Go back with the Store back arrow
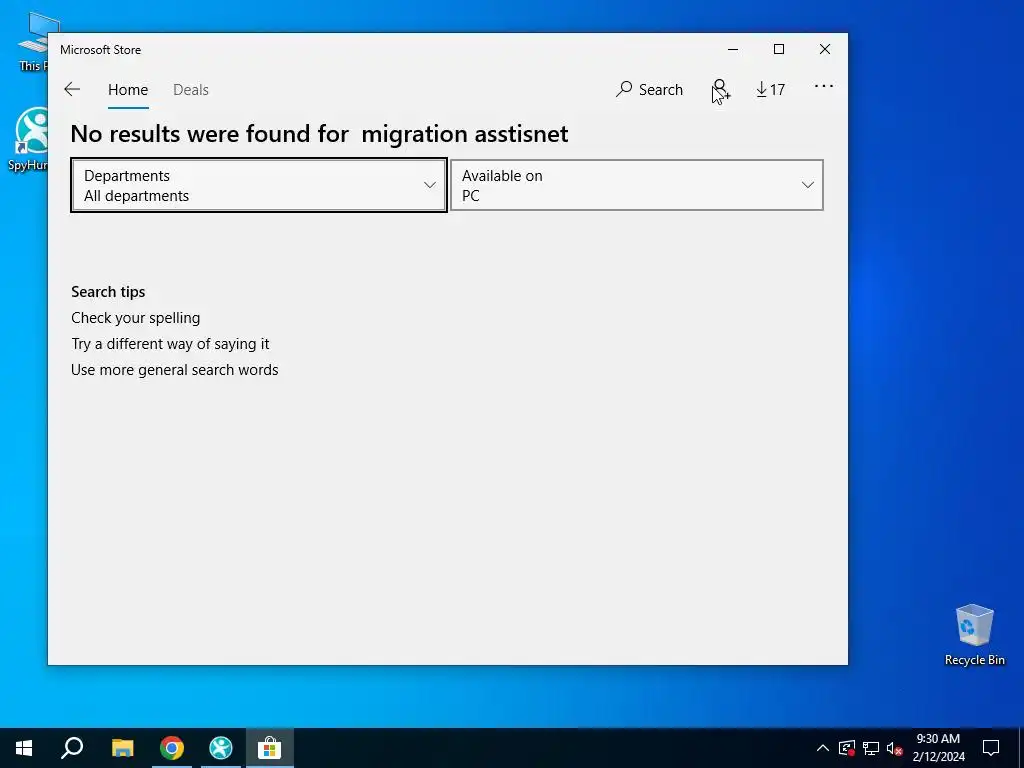 click(72, 89)
